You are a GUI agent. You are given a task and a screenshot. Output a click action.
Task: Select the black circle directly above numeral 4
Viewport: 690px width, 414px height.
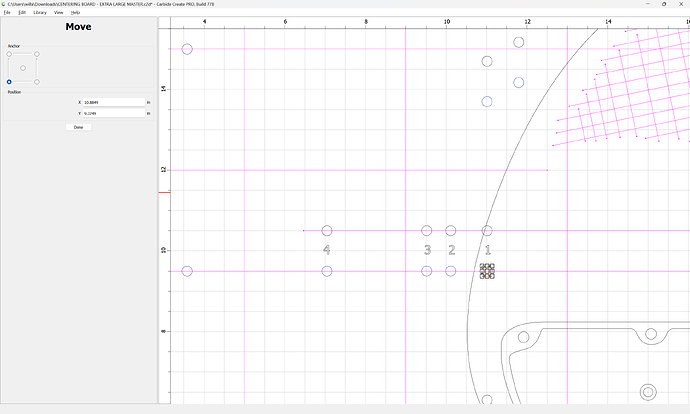click(x=327, y=231)
